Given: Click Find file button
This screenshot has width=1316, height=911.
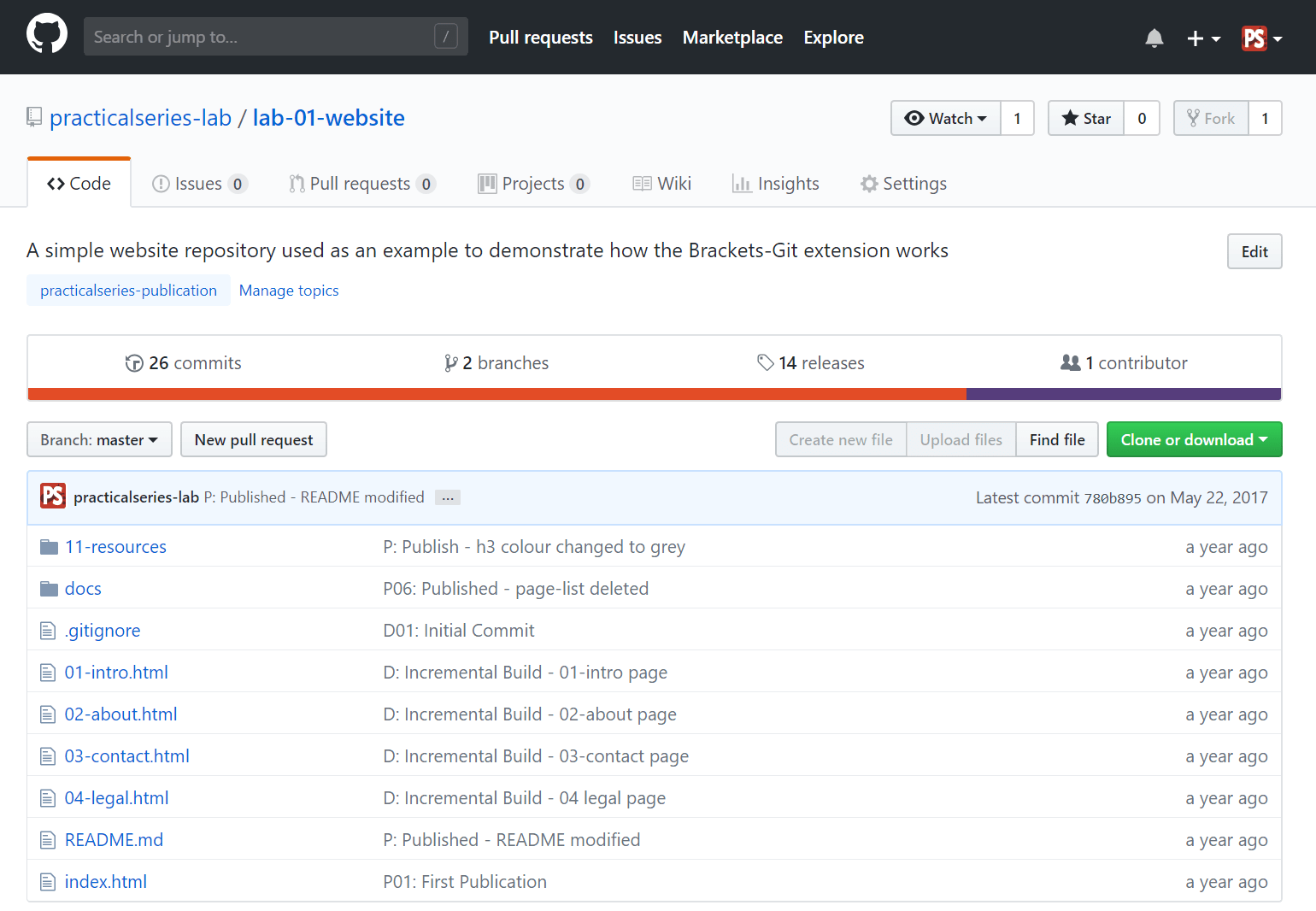Looking at the screenshot, I should (x=1057, y=439).
